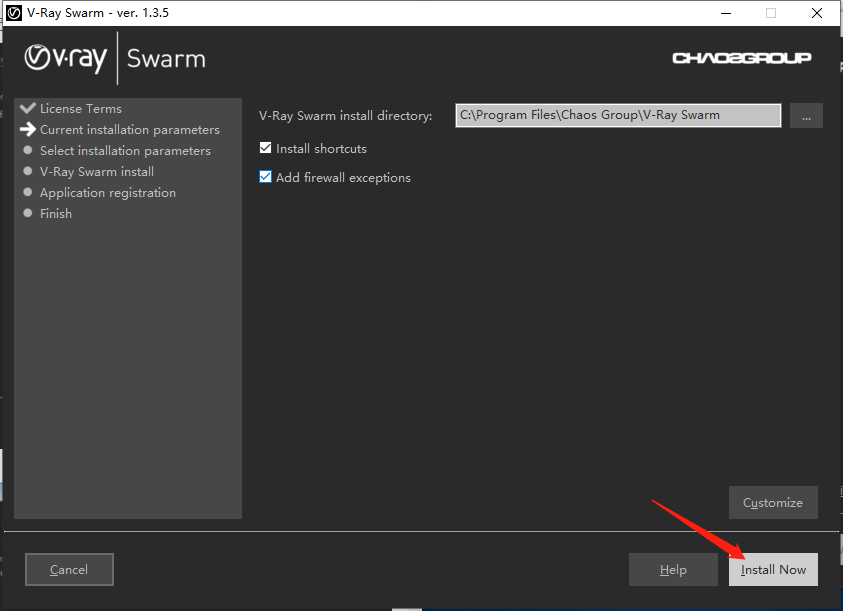Click the Chaos Group logo
This screenshot has width=843, height=611.
pos(742,58)
